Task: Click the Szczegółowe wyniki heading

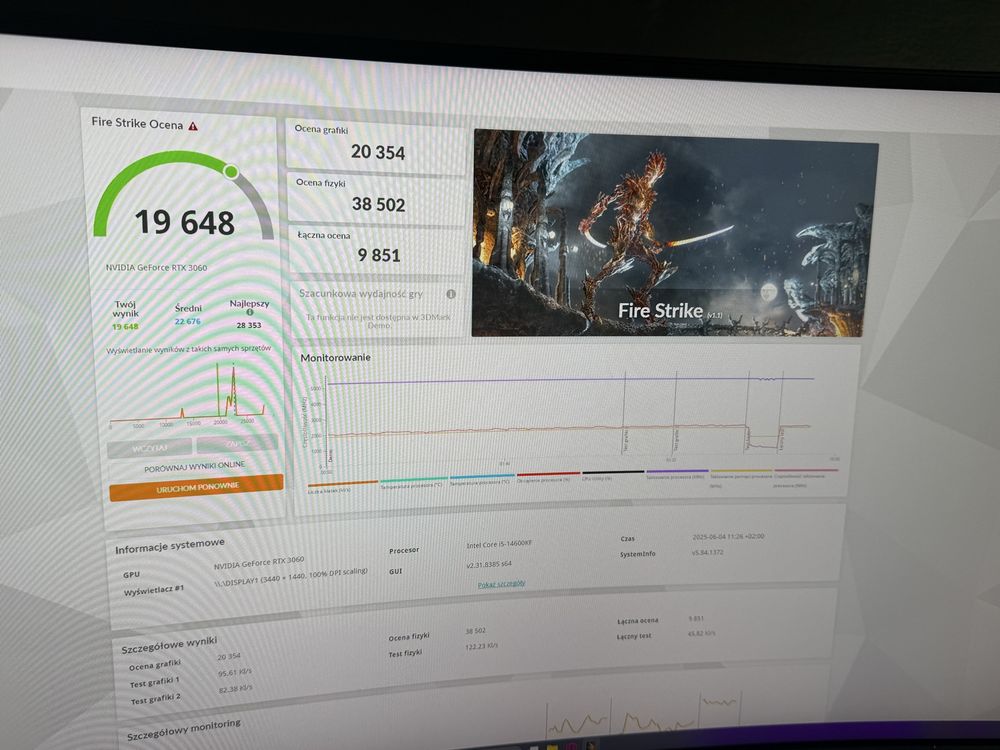Action: 169,645
